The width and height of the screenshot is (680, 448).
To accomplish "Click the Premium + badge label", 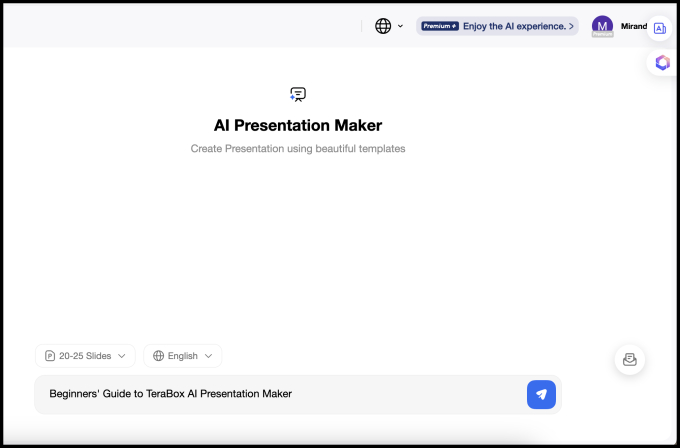I will click(x=440, y=26).
